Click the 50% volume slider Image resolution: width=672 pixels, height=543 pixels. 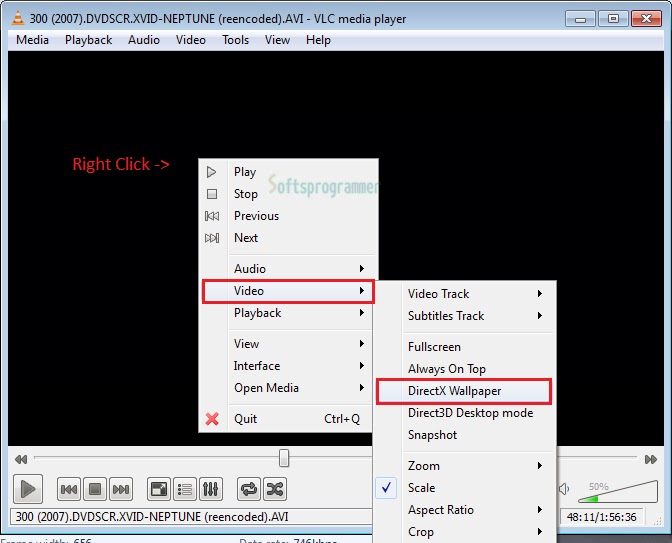618,492
